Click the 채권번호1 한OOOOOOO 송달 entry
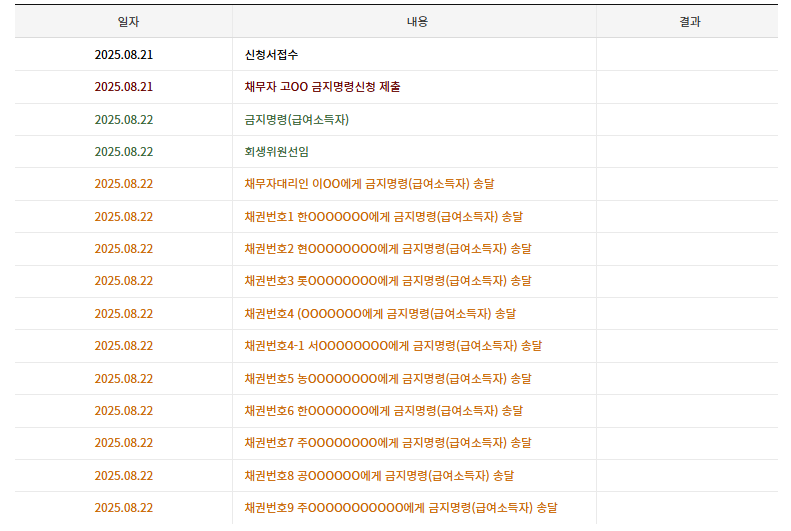Image resolution: width=791 pixels, height=531 pixels. (383, 217)
